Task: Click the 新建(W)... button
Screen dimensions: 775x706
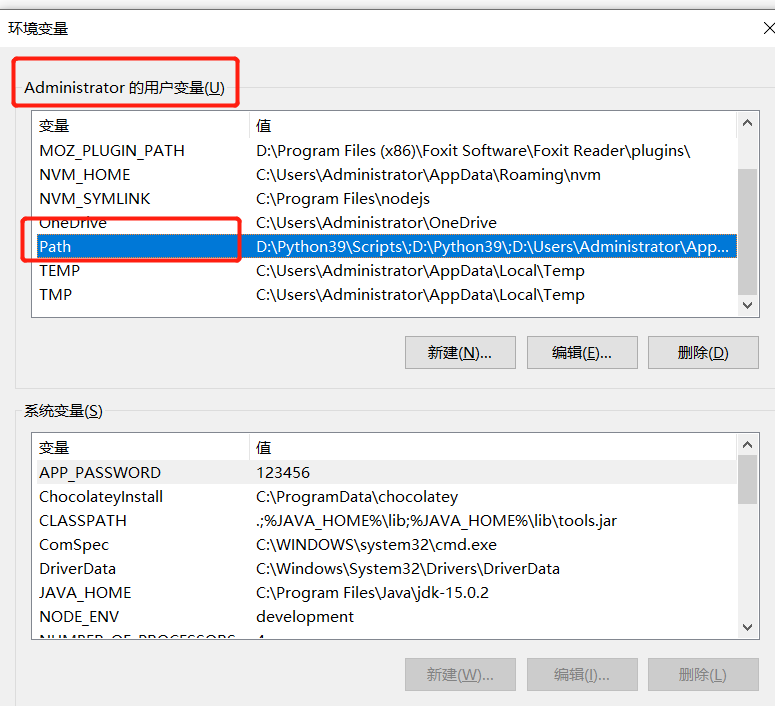Action: pyautogui.click(x=460, y=674)
